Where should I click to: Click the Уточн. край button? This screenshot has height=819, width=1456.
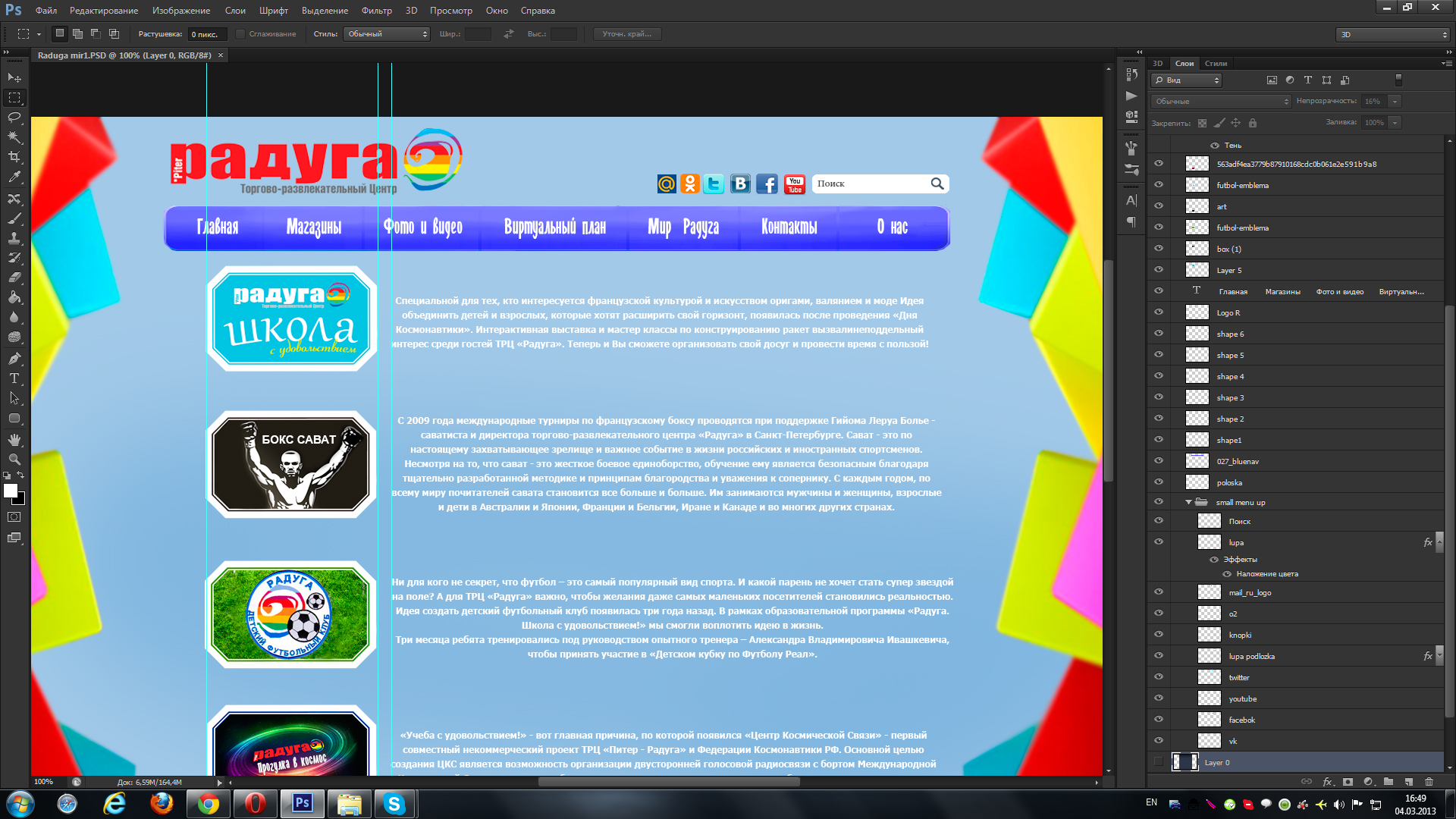point(626,34)
